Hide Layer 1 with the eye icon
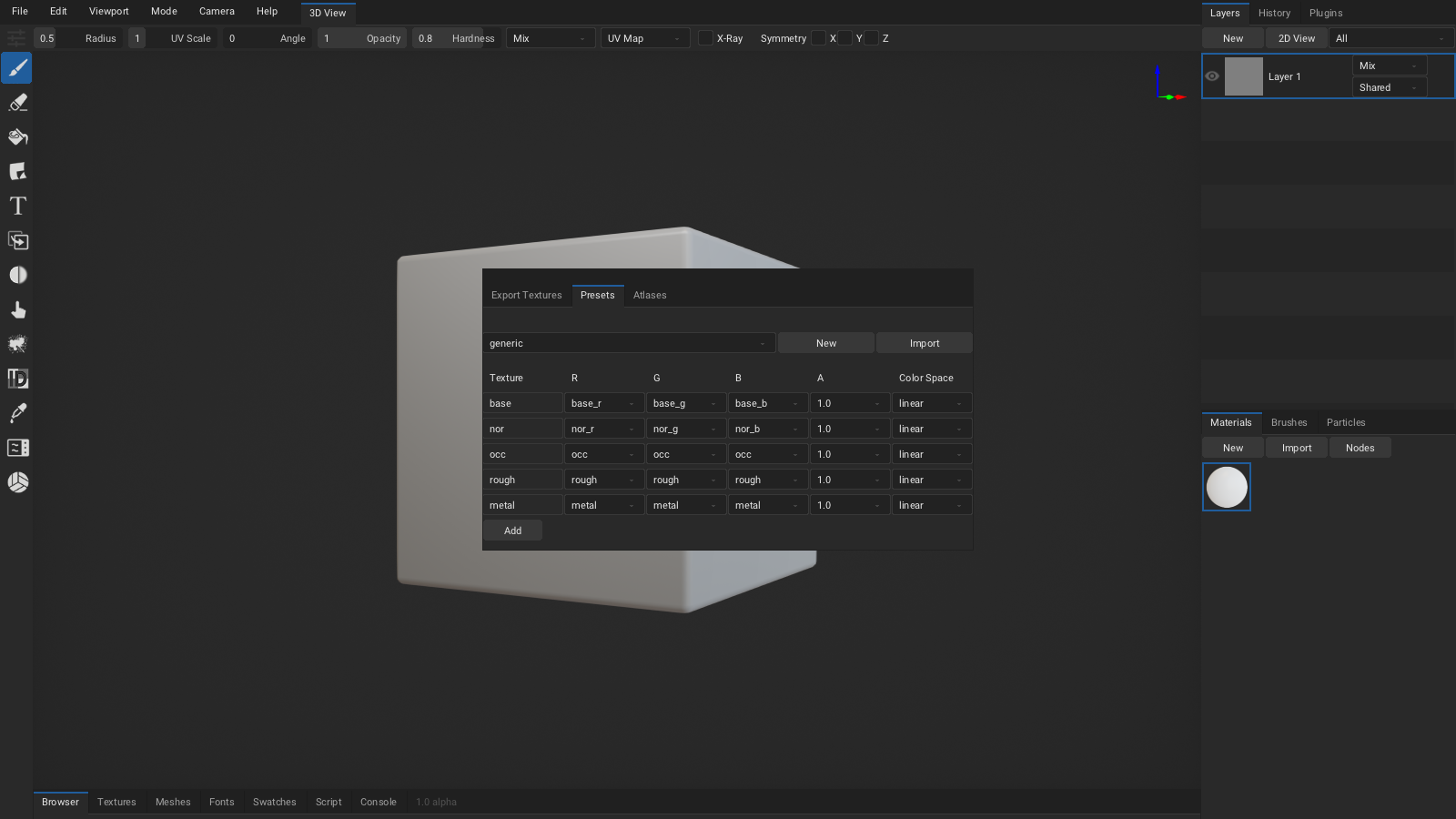 (x=1212, y=76)
